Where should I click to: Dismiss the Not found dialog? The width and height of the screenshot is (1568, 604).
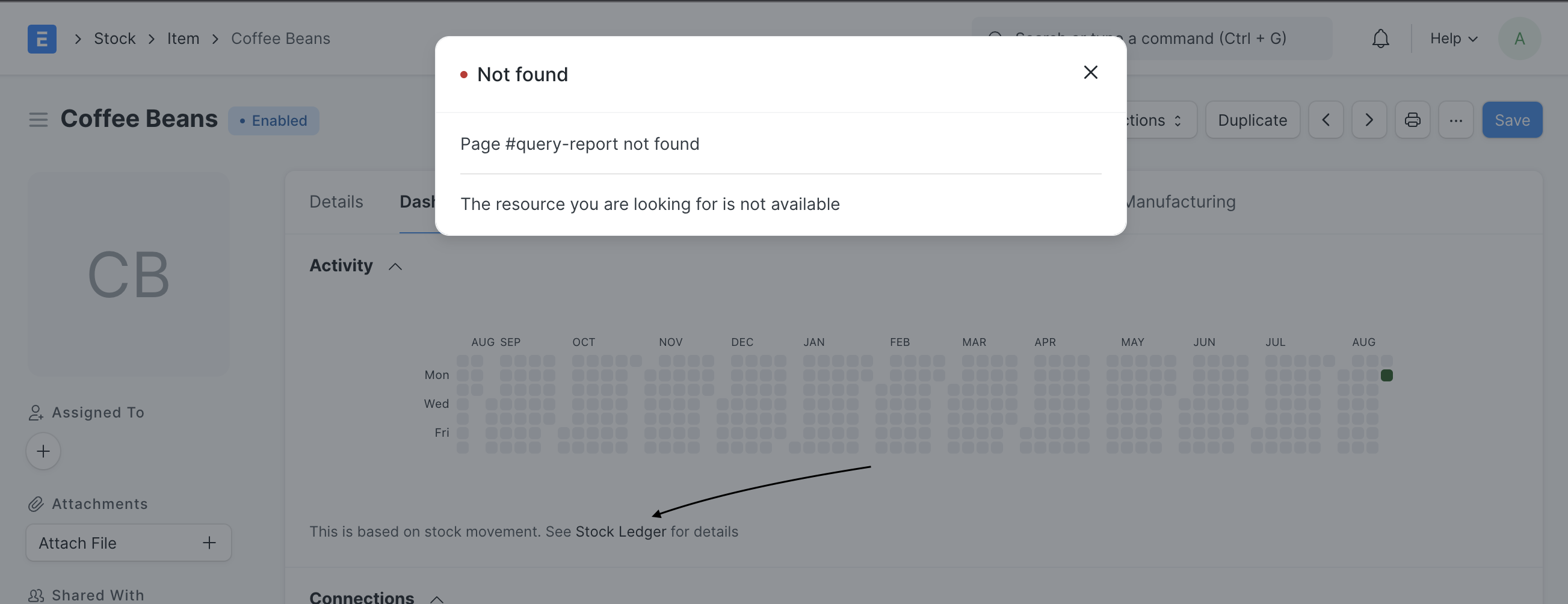pyautogui.click(x=1090, y=72)
